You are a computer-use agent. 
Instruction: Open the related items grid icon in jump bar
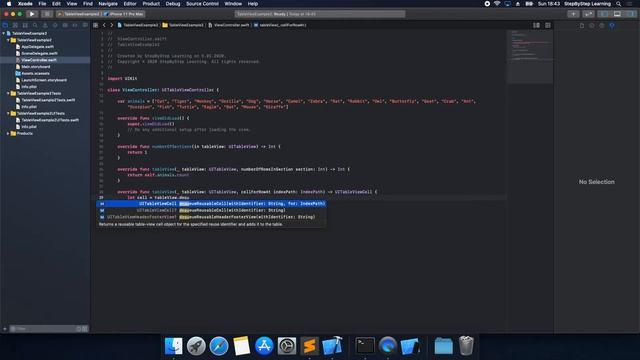pos(96,25)
